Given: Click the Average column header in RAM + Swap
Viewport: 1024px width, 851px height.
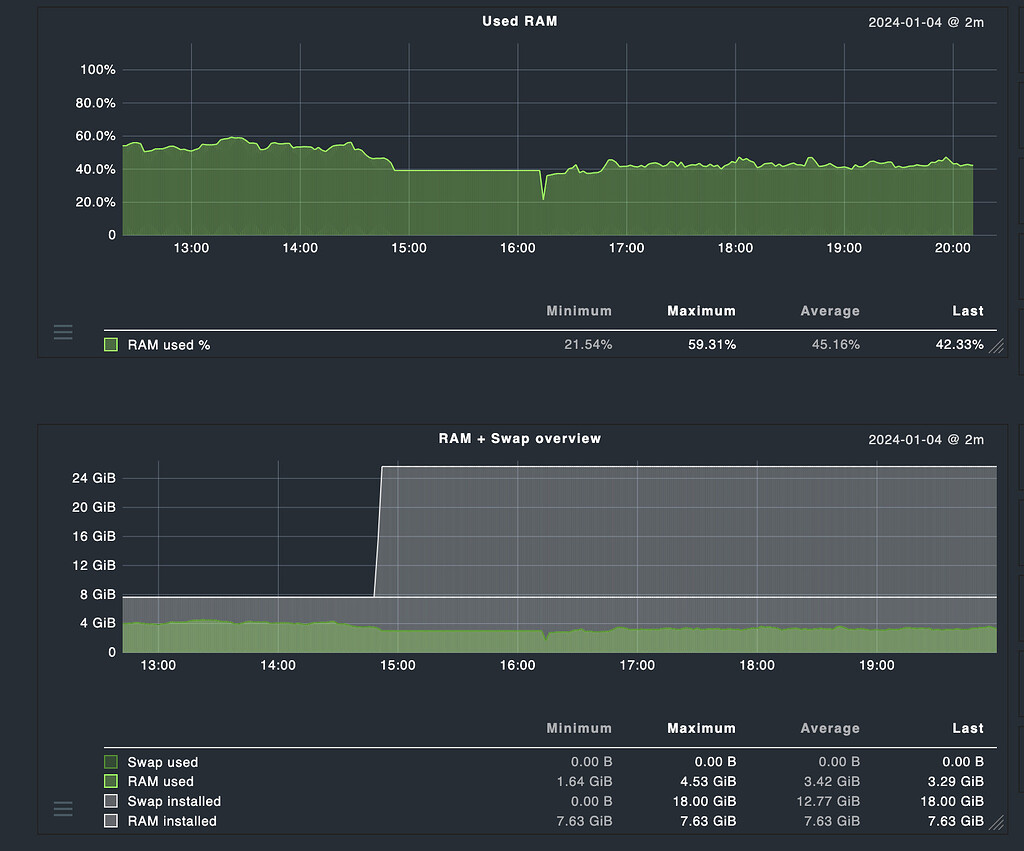Looking at the screenshot, I should click(x=830, y=728).
